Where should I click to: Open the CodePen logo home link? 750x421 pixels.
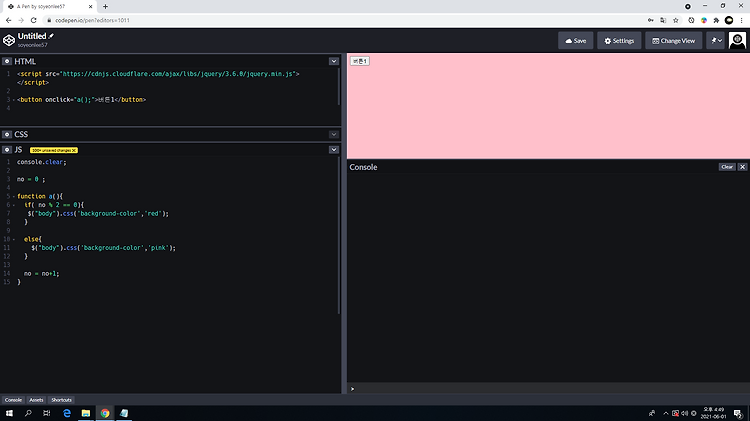tap(9, 41)
